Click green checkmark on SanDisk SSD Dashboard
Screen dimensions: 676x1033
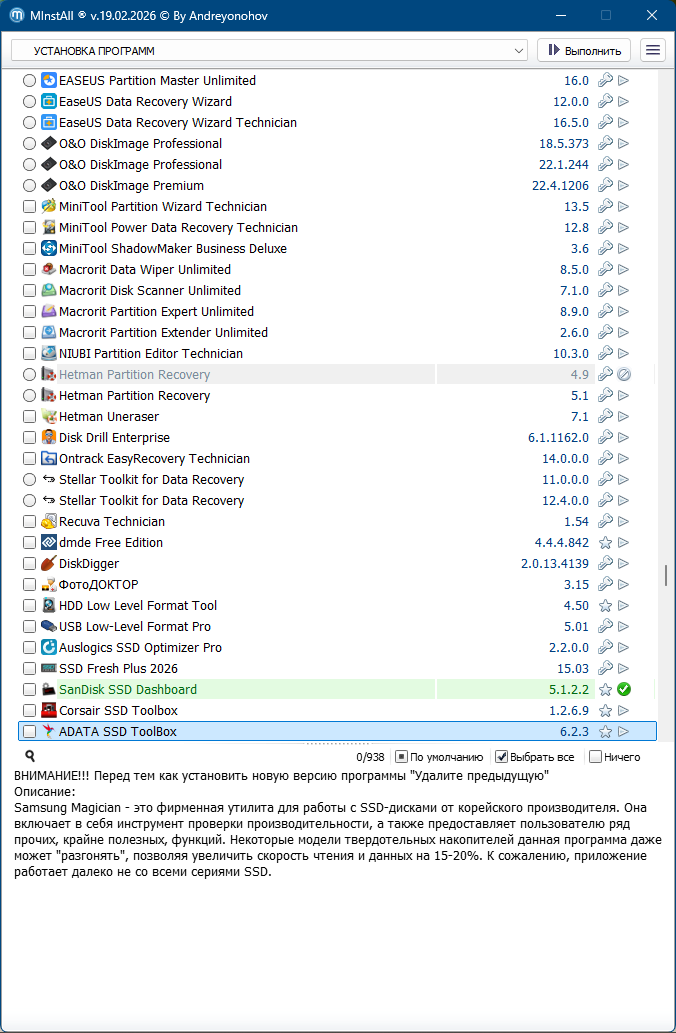[x=624, y=690]
